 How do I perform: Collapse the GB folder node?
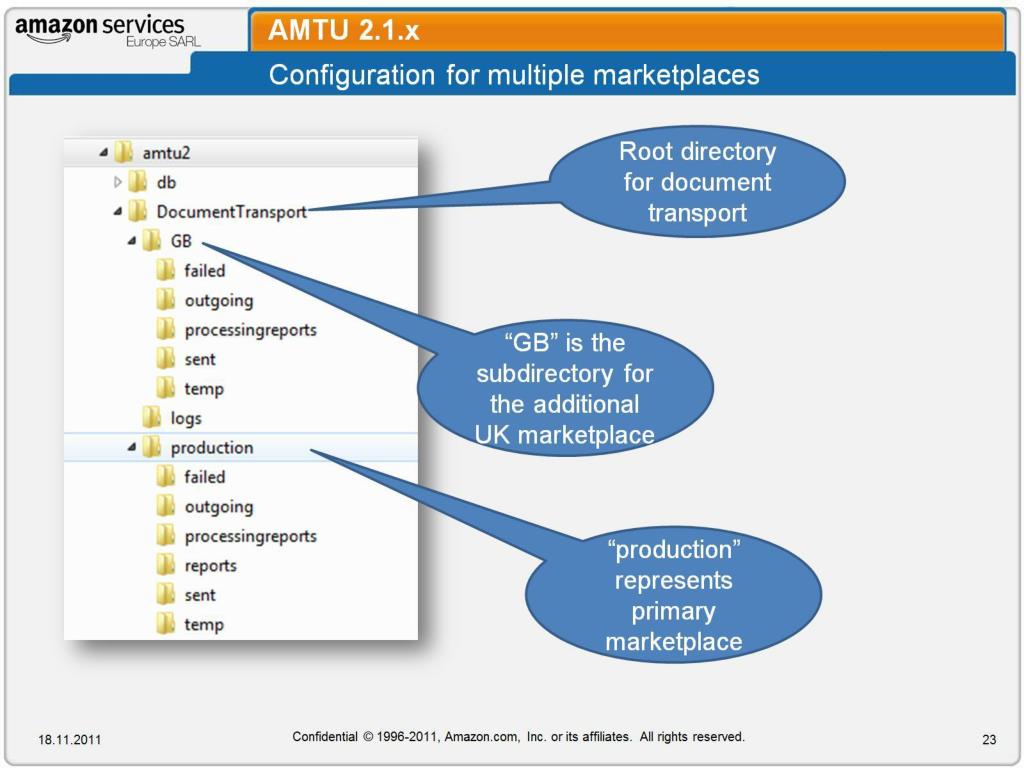point(132,240)
